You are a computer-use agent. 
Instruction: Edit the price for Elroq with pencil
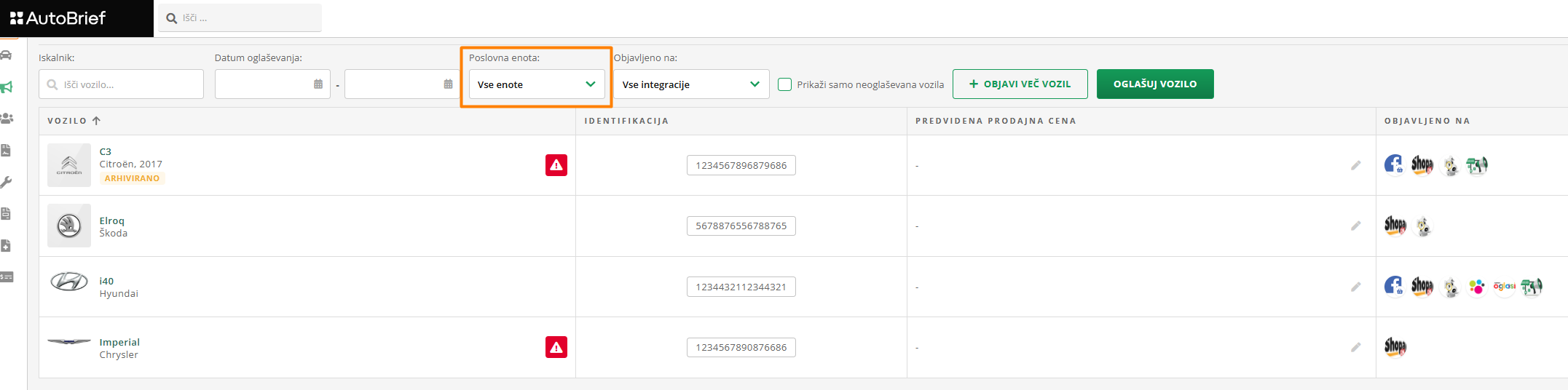point(1355,226)
